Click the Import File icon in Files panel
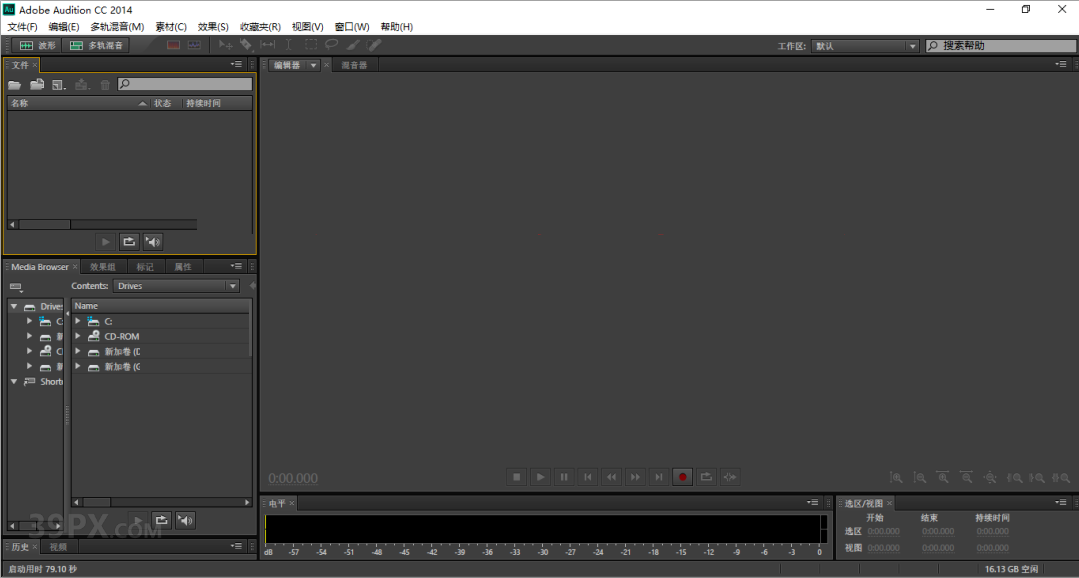This screenshot has height=578, width=1079. 37,85
